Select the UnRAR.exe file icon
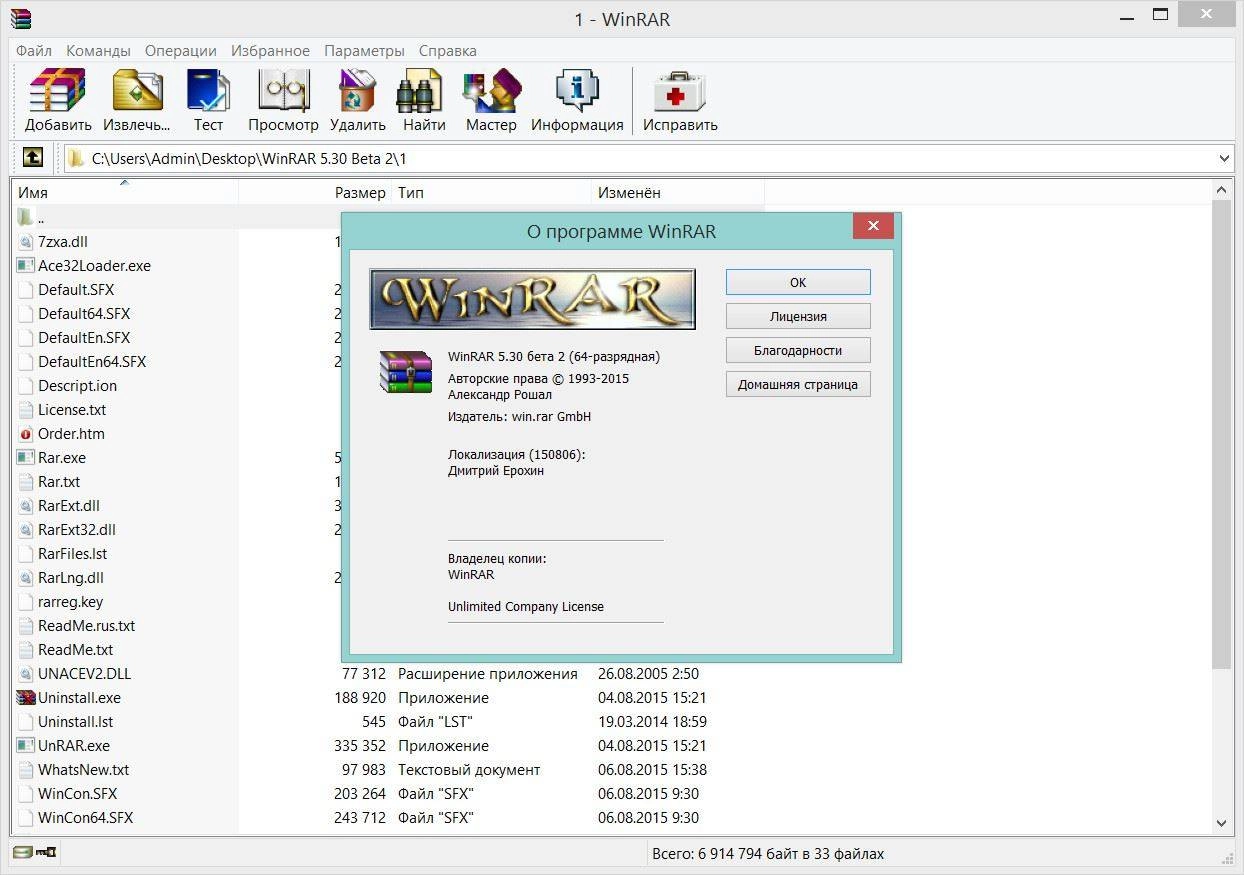This screenshot has width=1244, height=875. pos(26,746)
